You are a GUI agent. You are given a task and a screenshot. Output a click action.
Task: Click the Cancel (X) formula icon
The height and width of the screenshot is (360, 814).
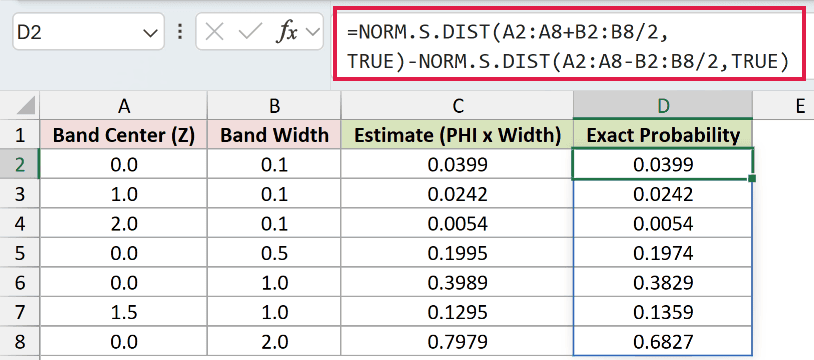pos(214,33)
